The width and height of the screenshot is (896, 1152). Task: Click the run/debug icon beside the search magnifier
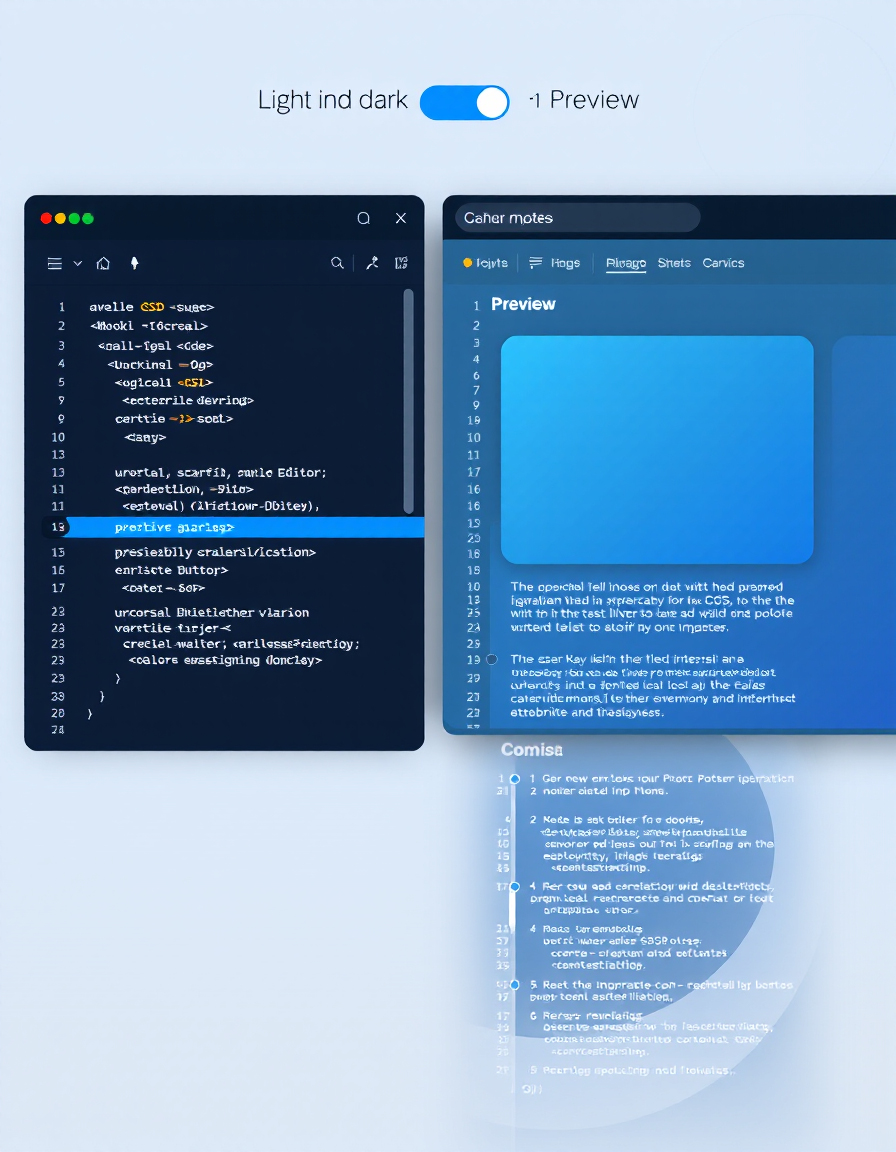point(371,263)
